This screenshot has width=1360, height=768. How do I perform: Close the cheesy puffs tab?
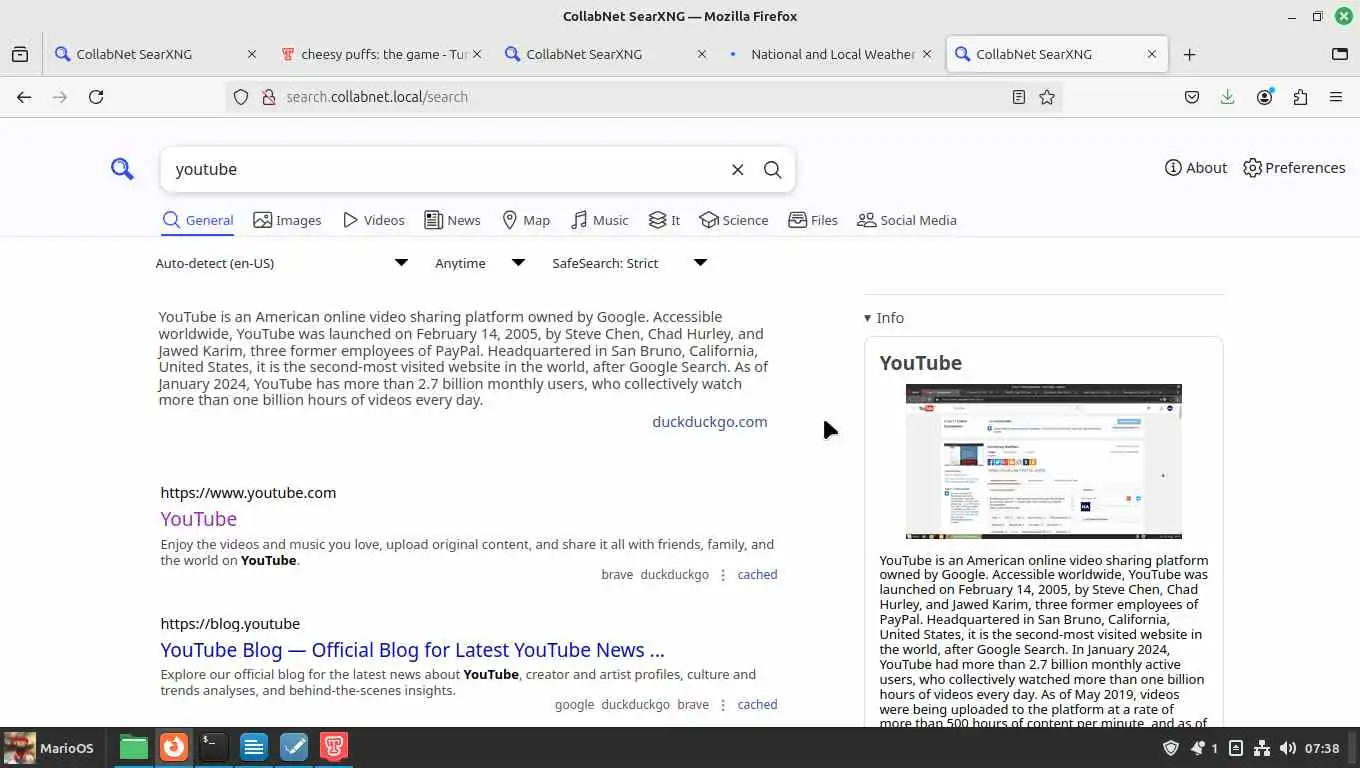coord(477,54)
